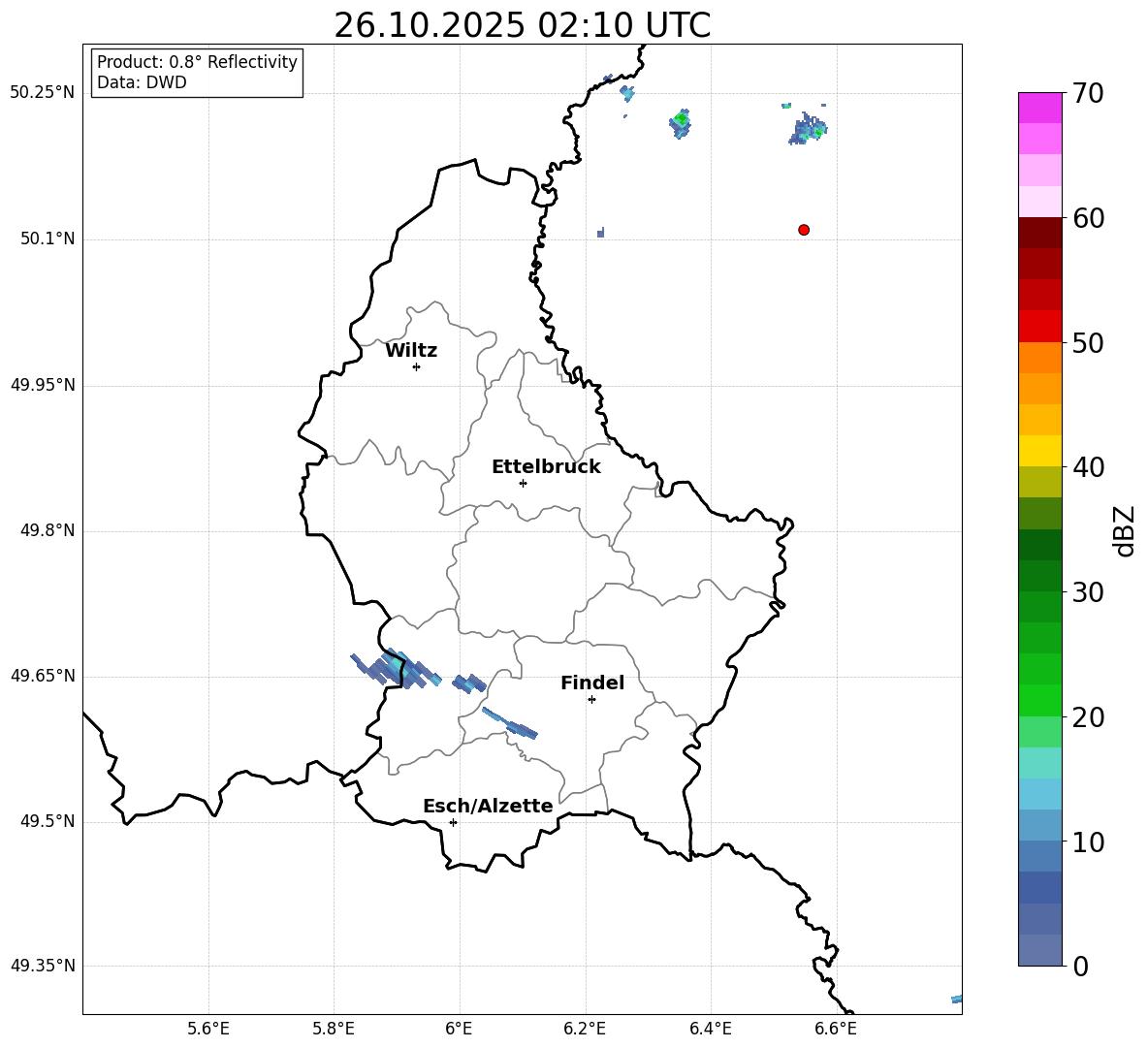Pick the yellow colorbar segment
This screenshot has width=1148, height=1048.
click(x=1040, y=451)
